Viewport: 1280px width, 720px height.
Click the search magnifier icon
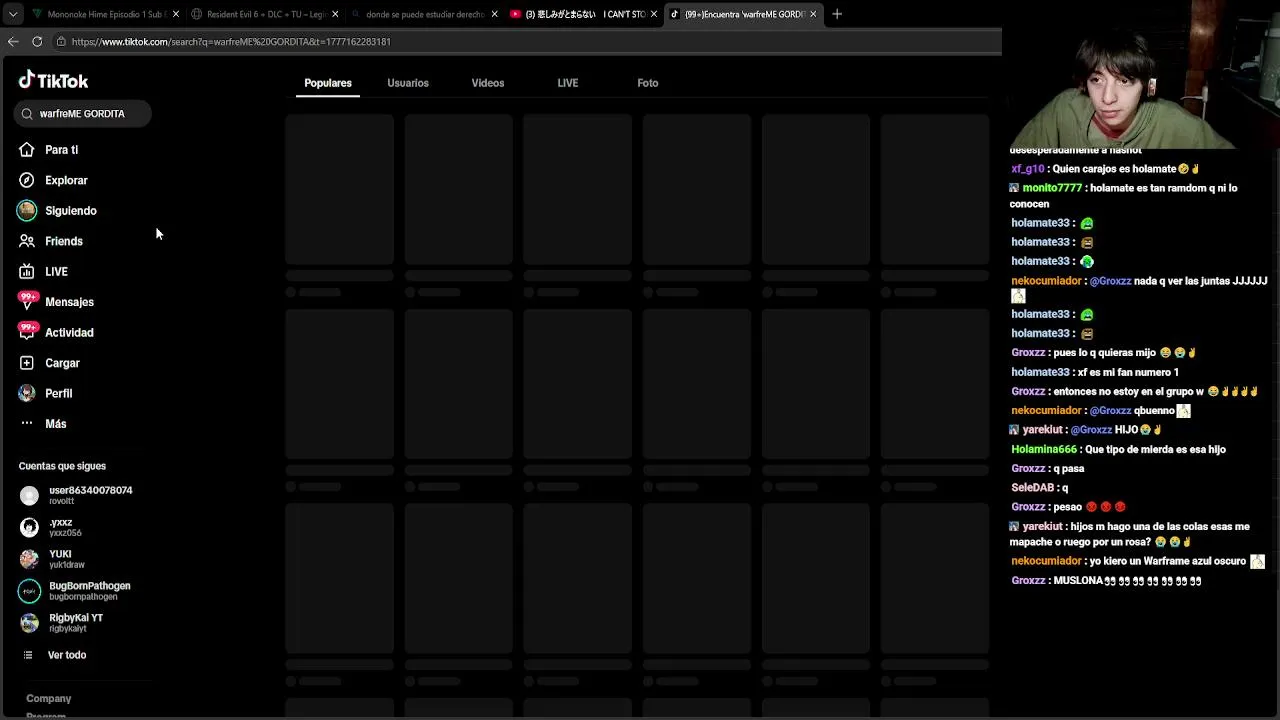tap(27, 114)
